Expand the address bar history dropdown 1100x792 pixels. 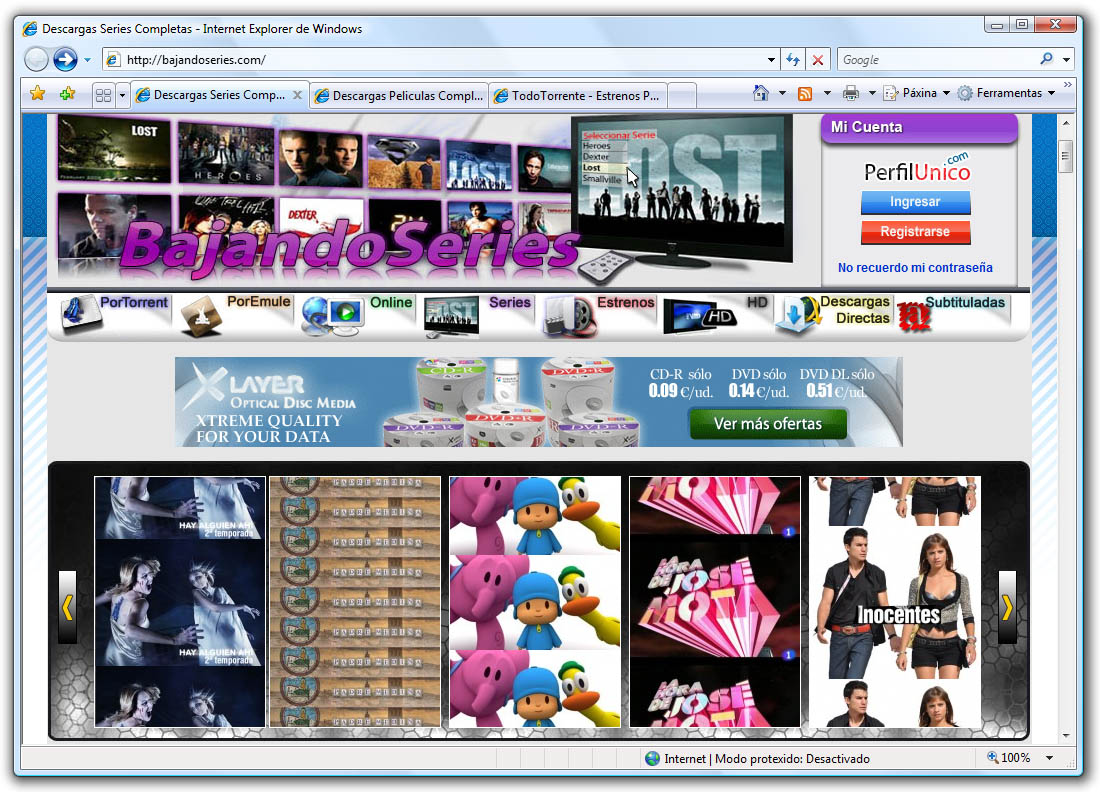pos(771,60)
